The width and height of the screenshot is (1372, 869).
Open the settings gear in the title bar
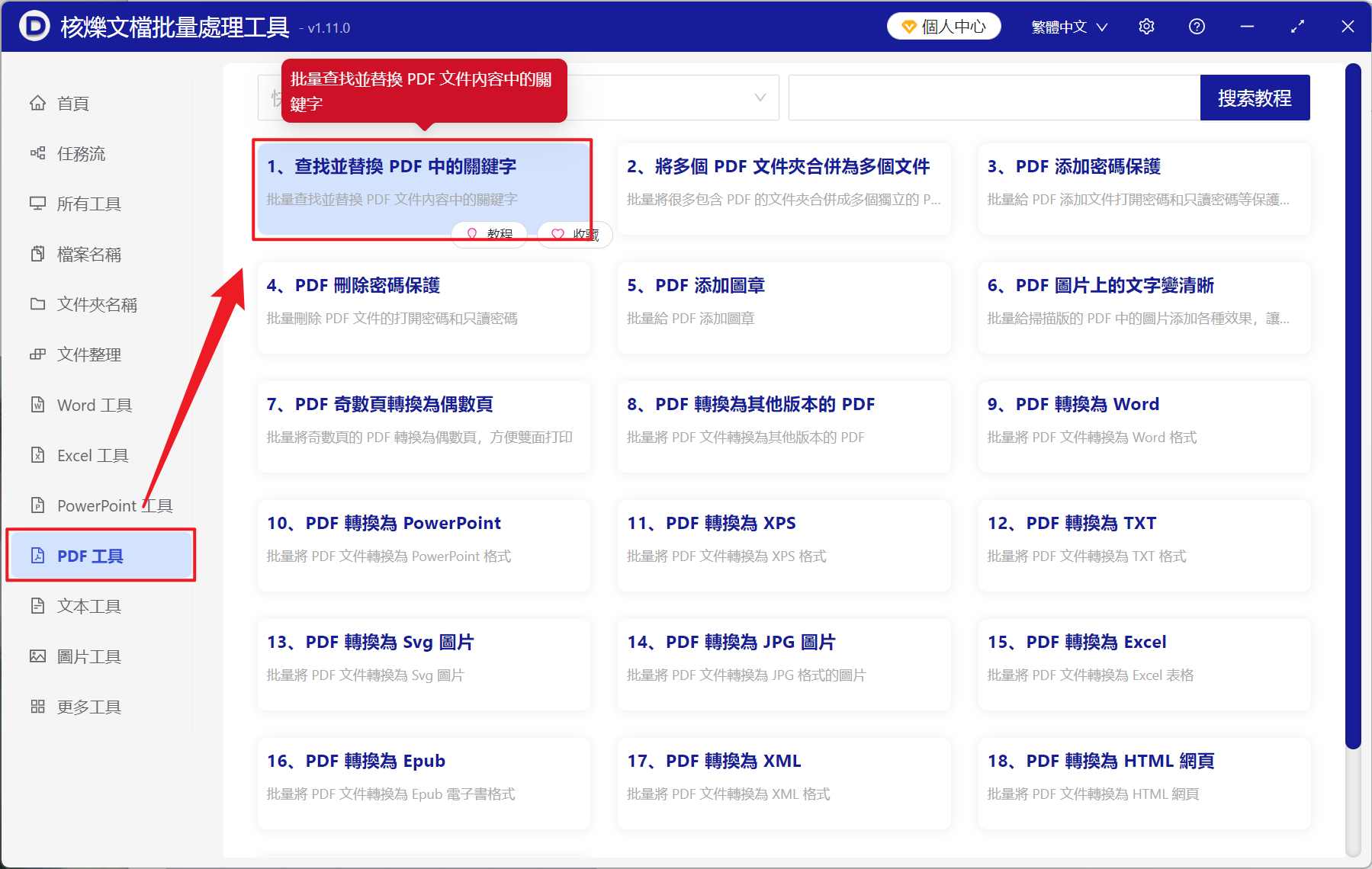[1146, 26]
